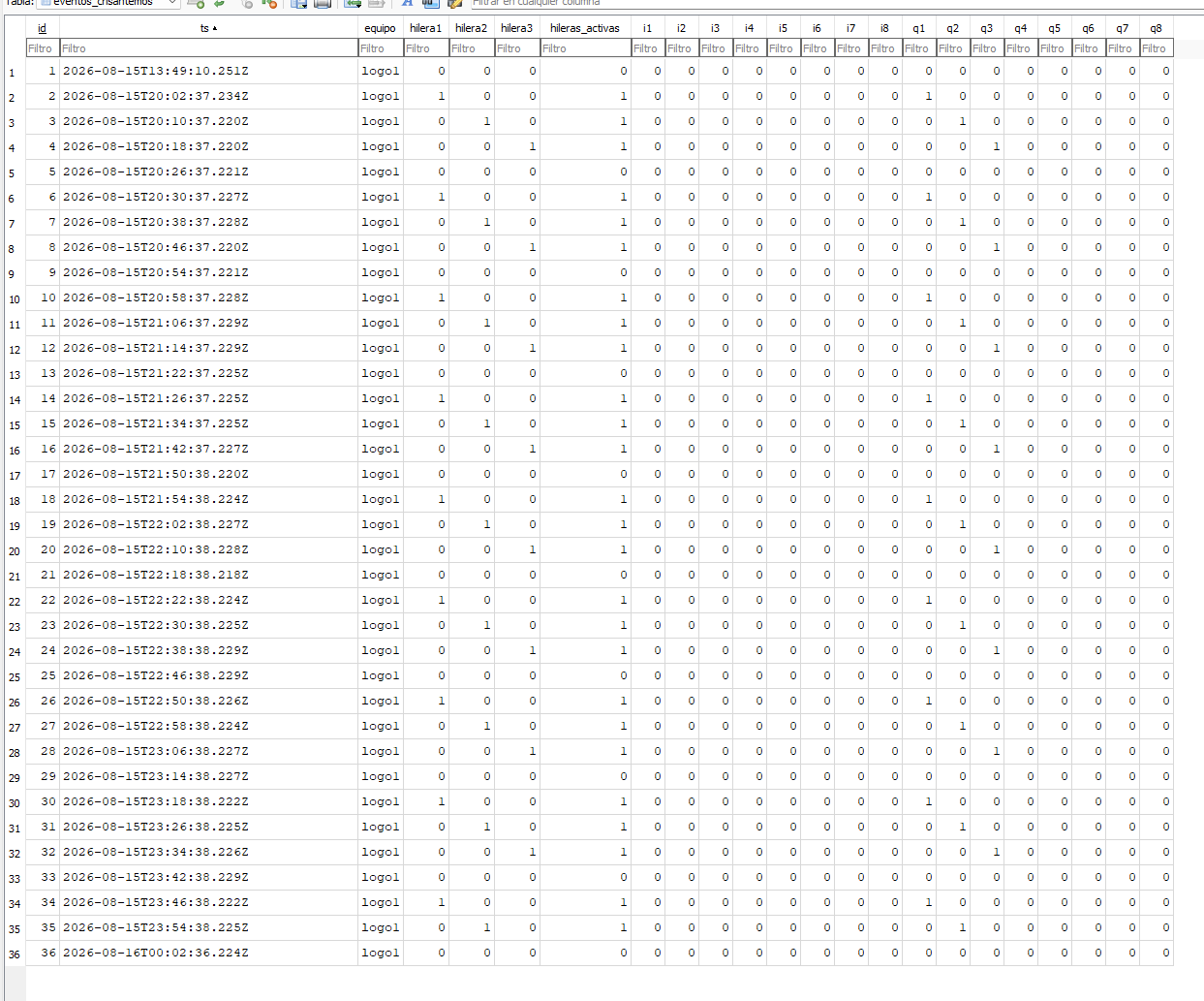Select the i4 column header

pos(749,28)
